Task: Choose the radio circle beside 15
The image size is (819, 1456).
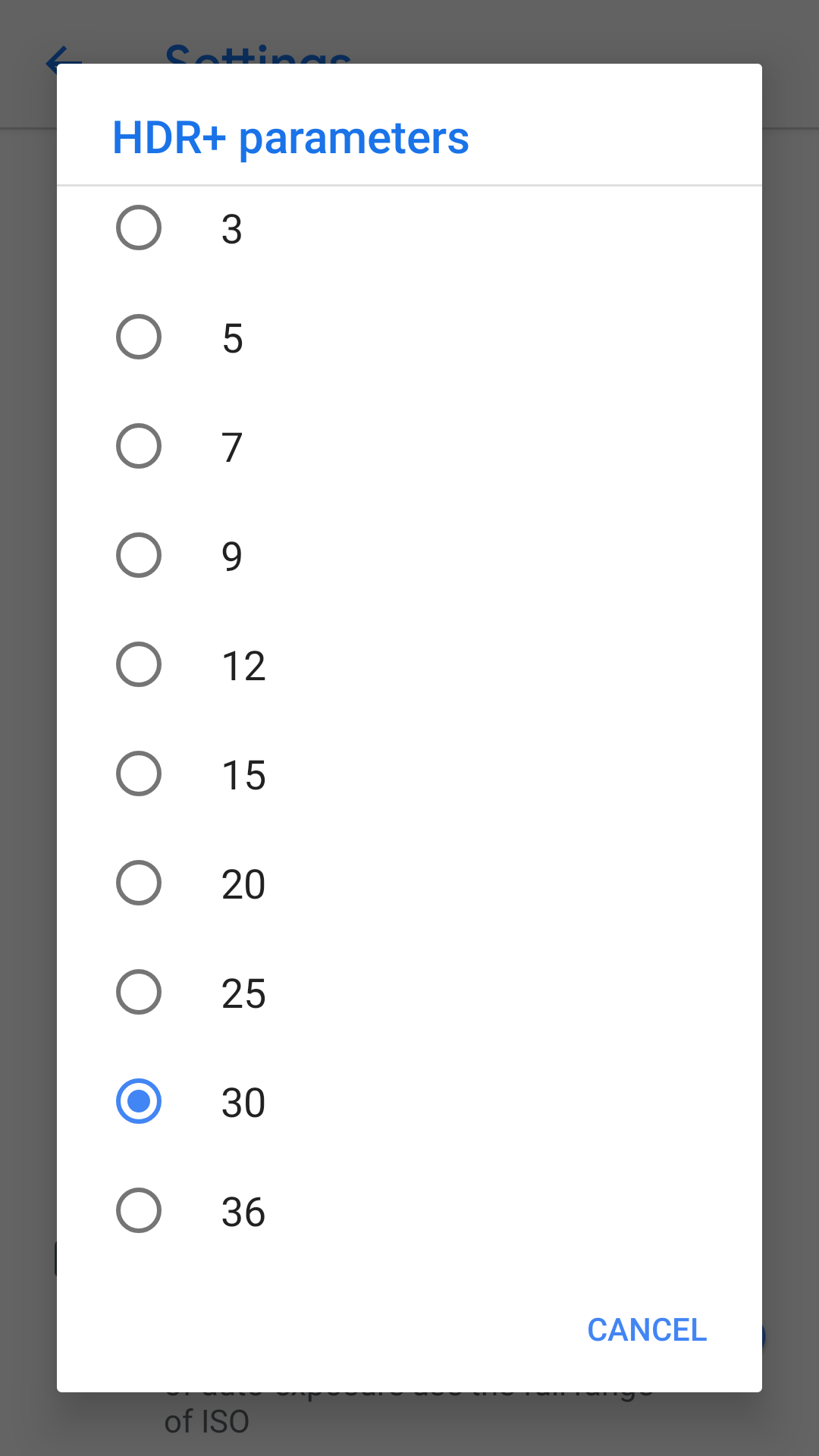Action: pos(139,773)
